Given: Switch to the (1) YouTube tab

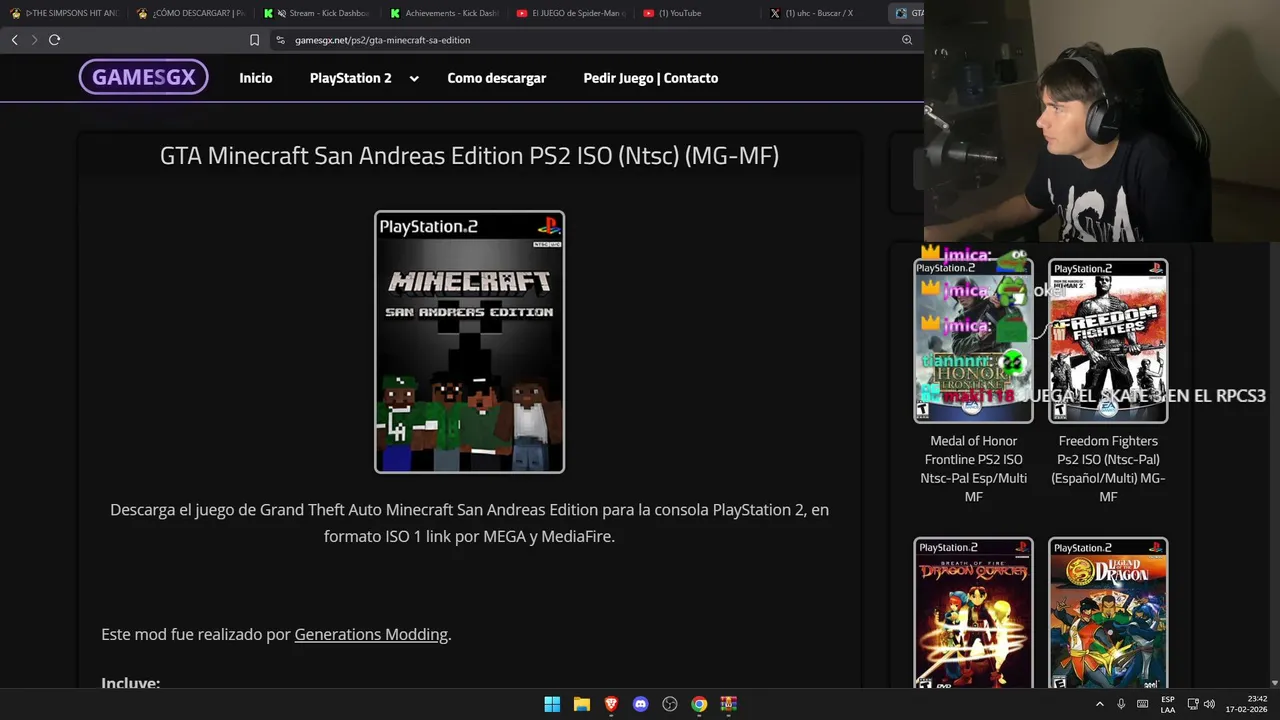Looking at the screenshot, I should (x=699, y=13).
